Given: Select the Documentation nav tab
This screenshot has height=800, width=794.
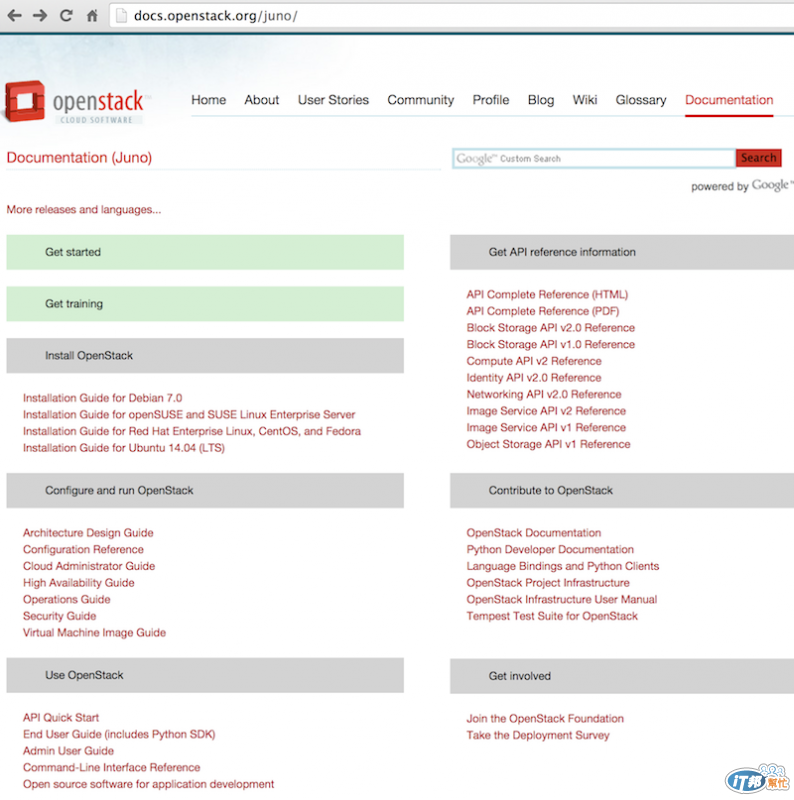Looking at the screenshot, I should point(729,100).
